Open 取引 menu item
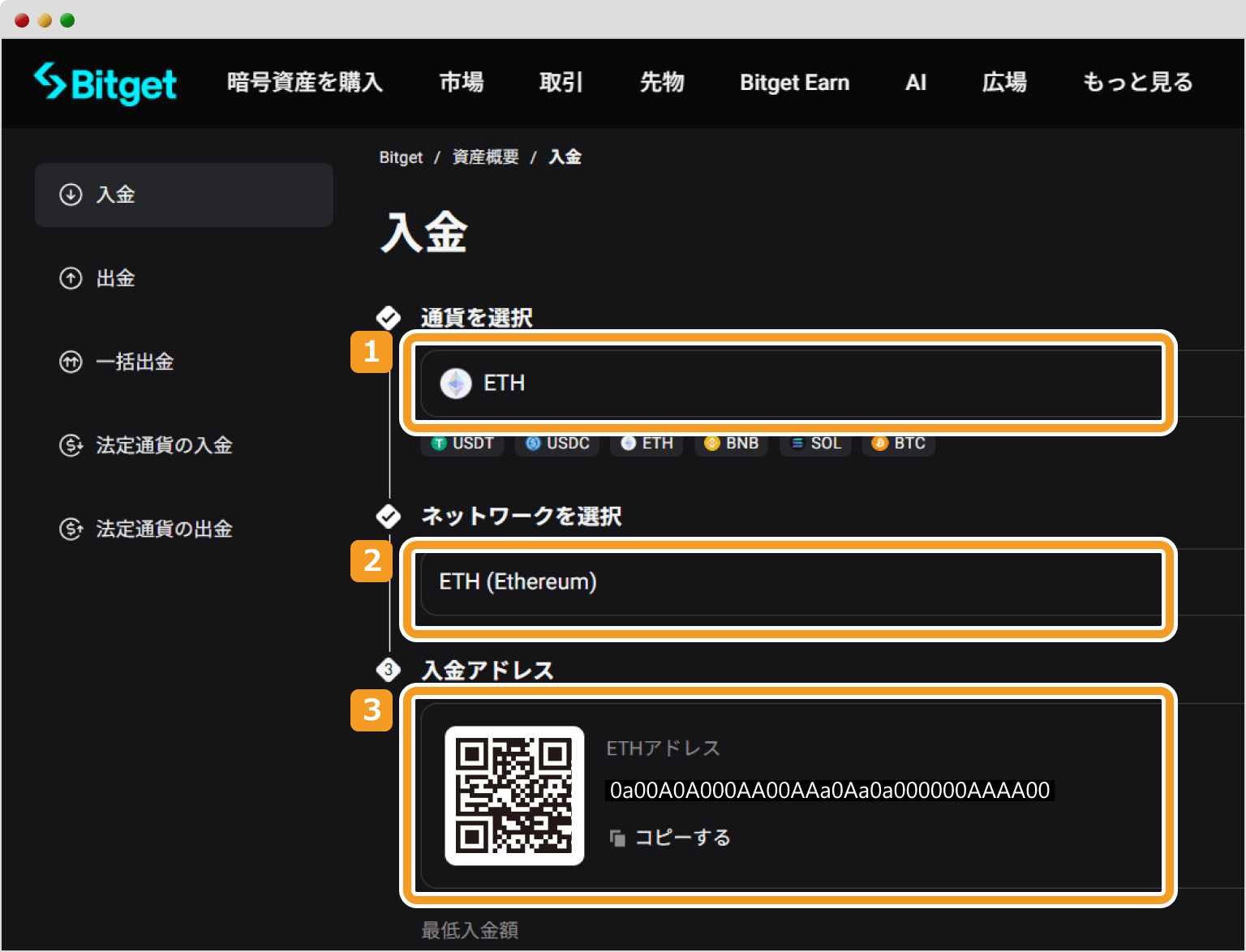 561,83
